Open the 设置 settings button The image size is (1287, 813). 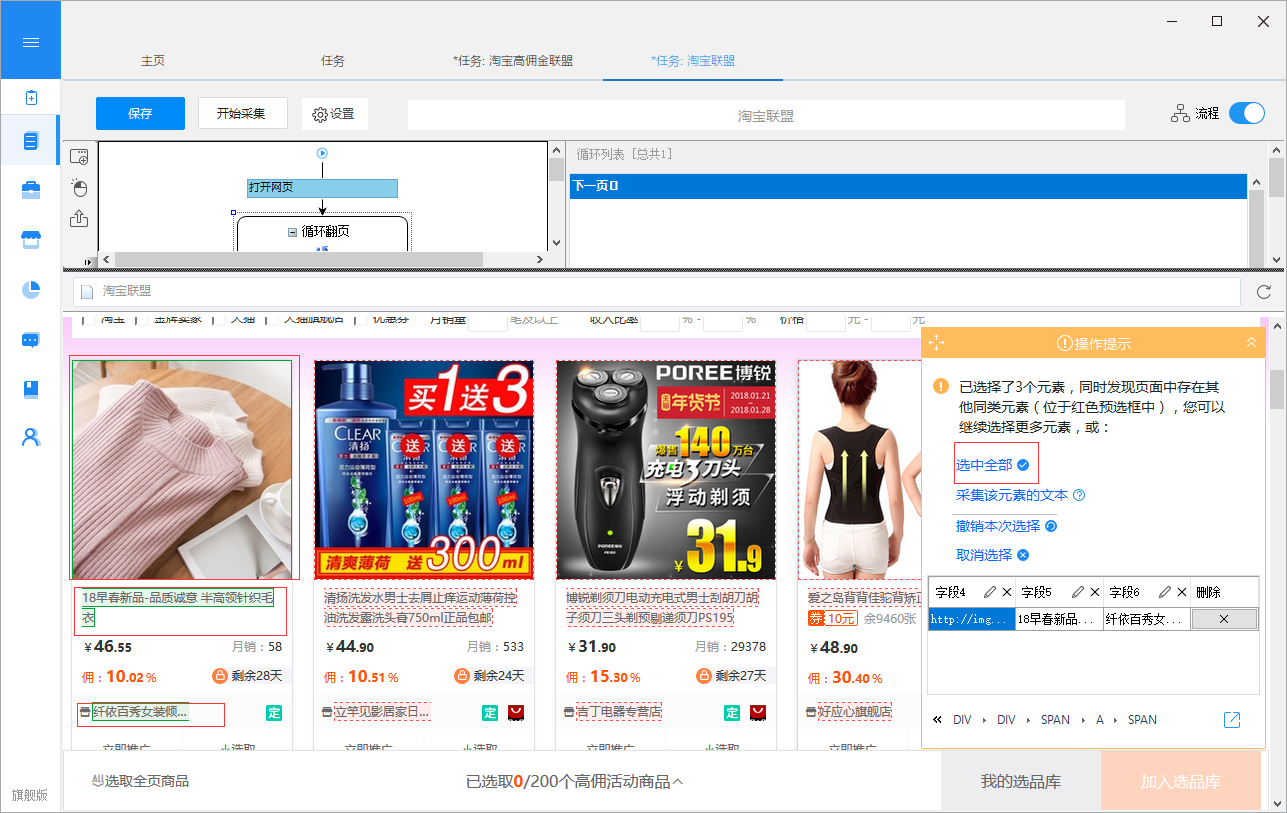(x=334, y=114)
